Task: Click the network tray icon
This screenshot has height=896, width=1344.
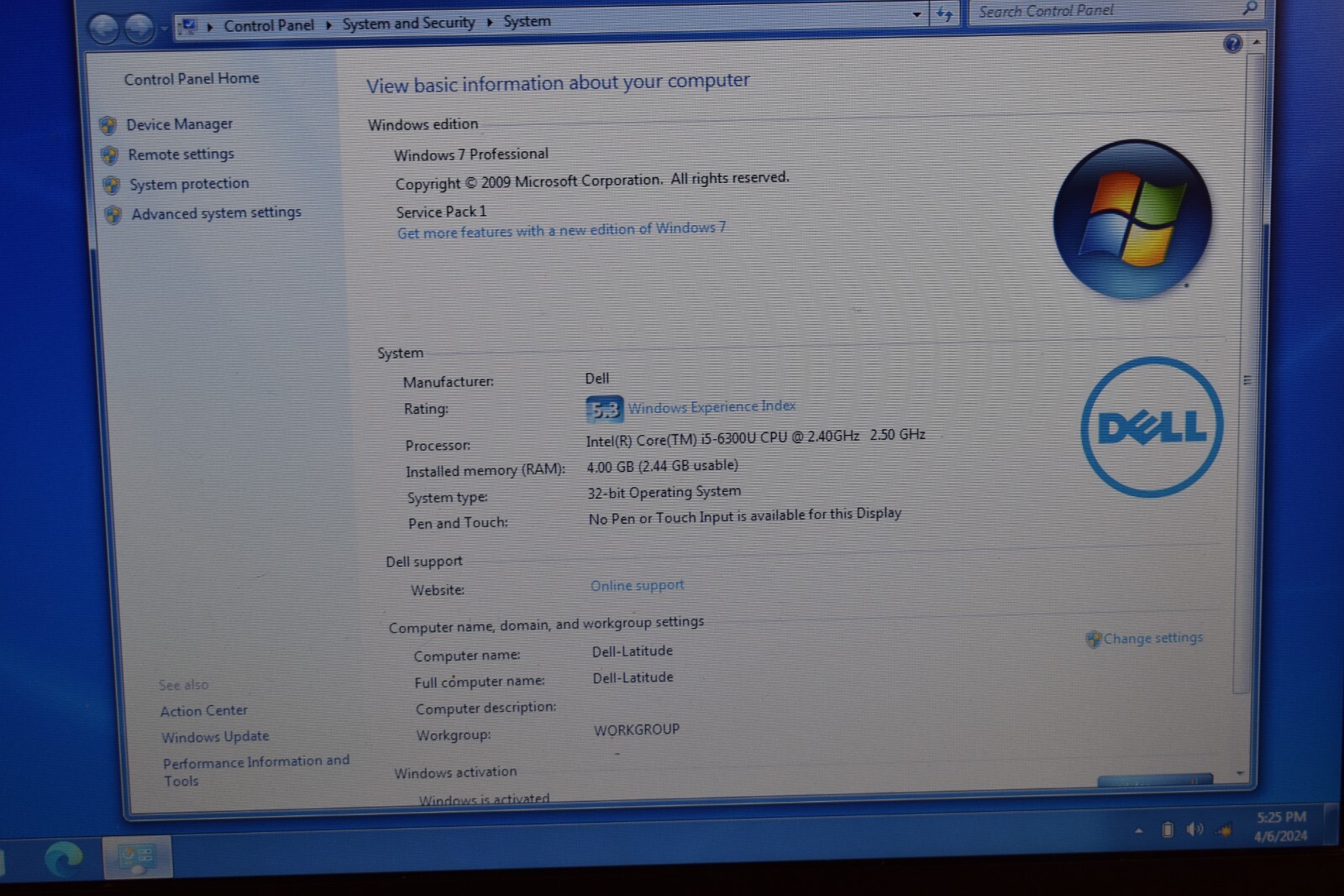Action: coord(1225,830)
